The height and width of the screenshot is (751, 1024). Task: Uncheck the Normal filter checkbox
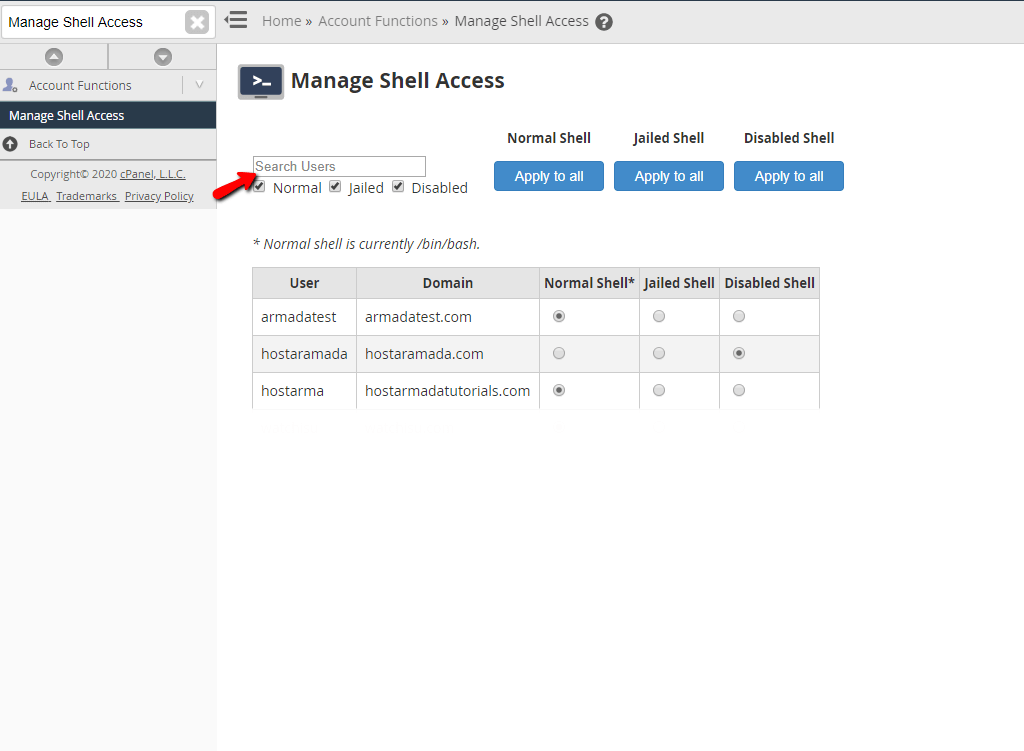pos(259,187)
